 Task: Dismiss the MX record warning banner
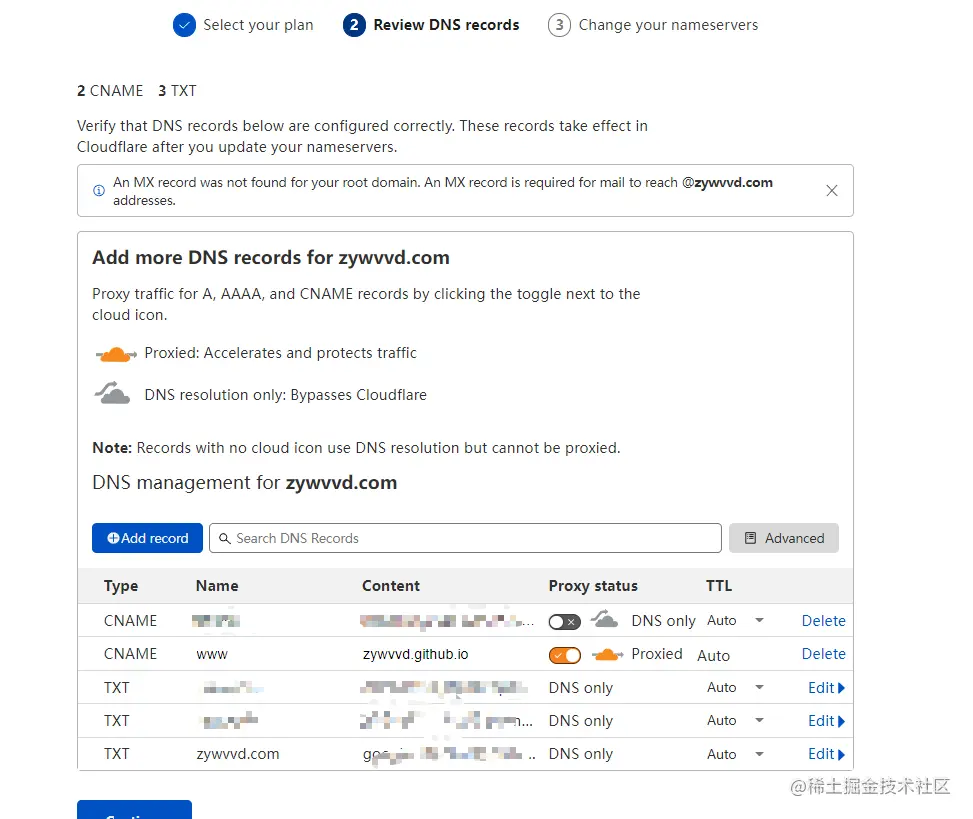[x=832, y=190]
